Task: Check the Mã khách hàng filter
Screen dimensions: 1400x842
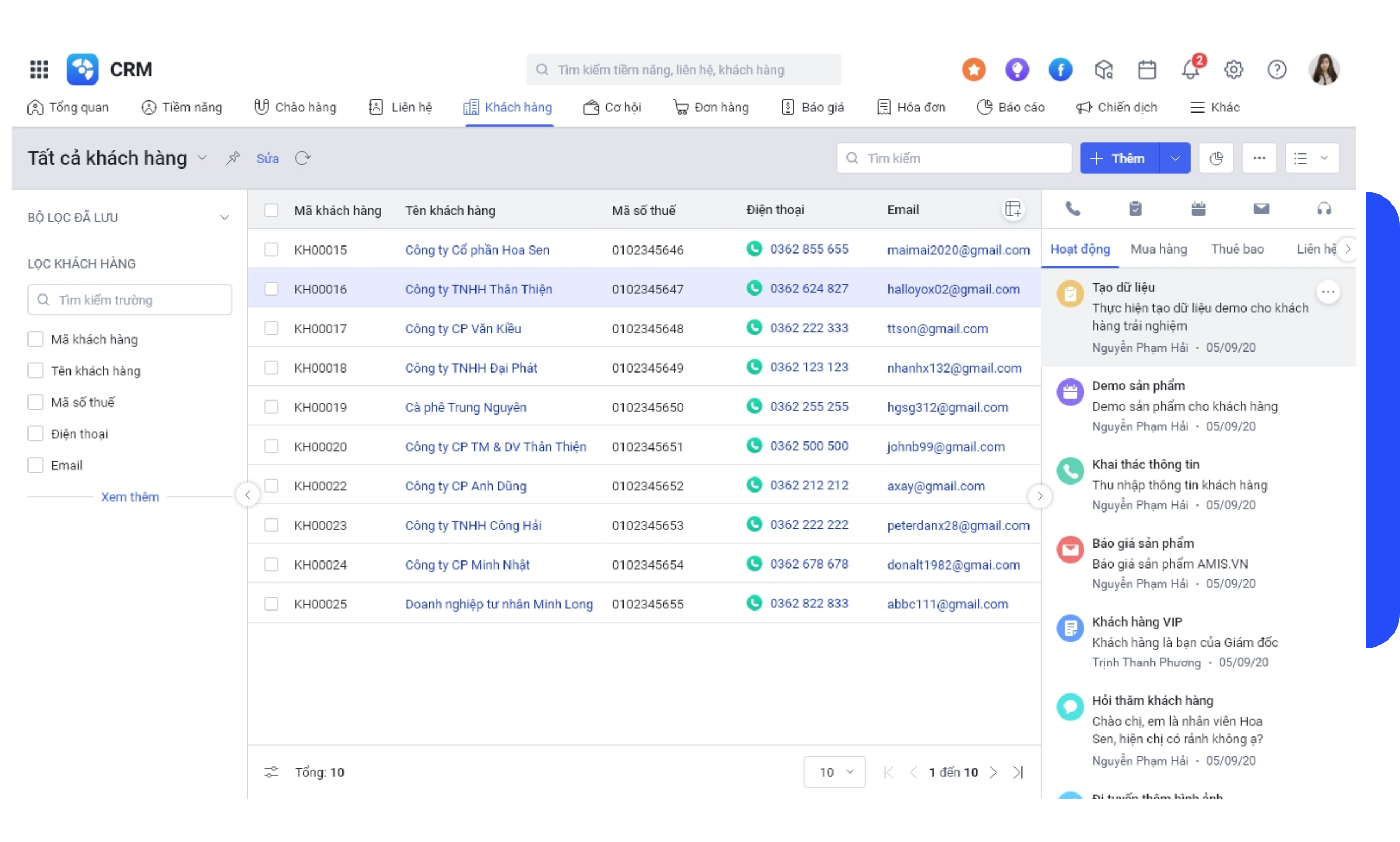Action: point(35,339)
